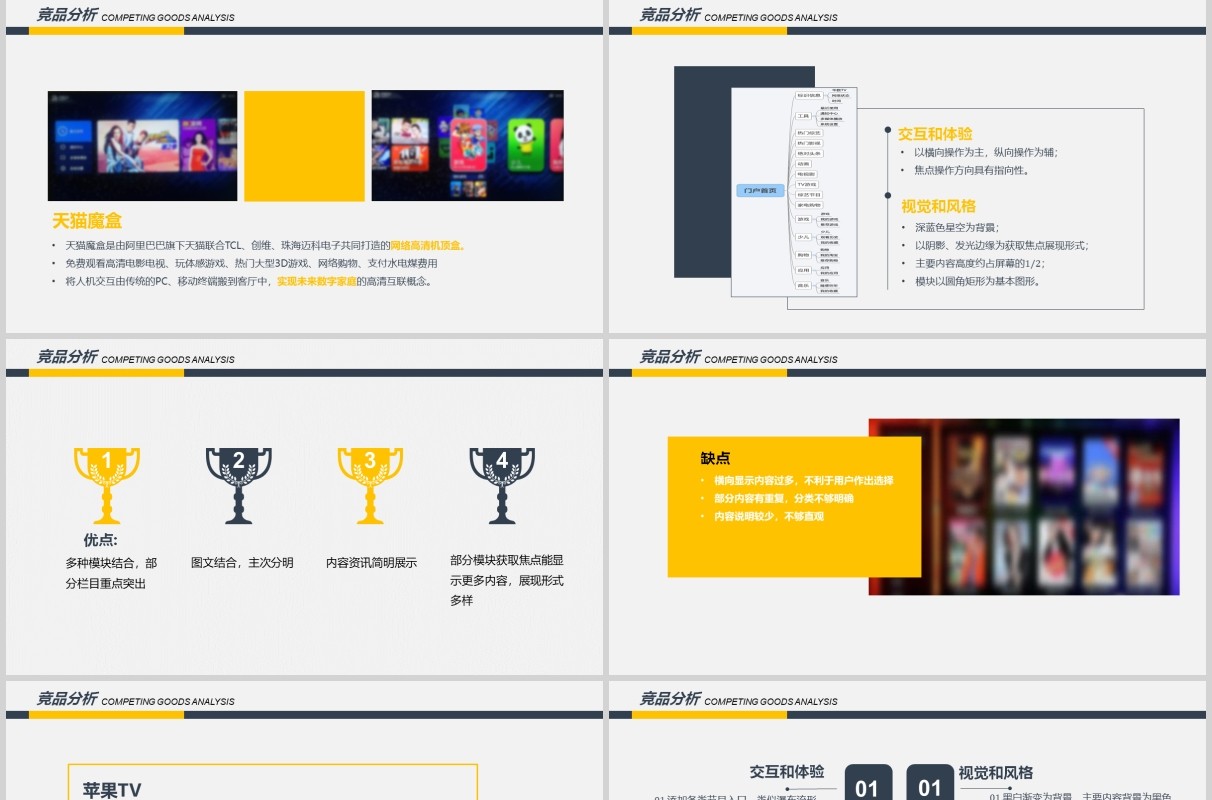This screenshot has width=1212, height=800.
Task: Click the yellow square between the TV screenshots
Action: point(304,146)
